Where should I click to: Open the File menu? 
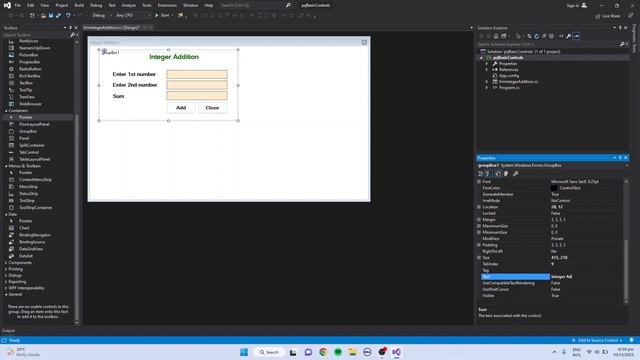[18, 5]
